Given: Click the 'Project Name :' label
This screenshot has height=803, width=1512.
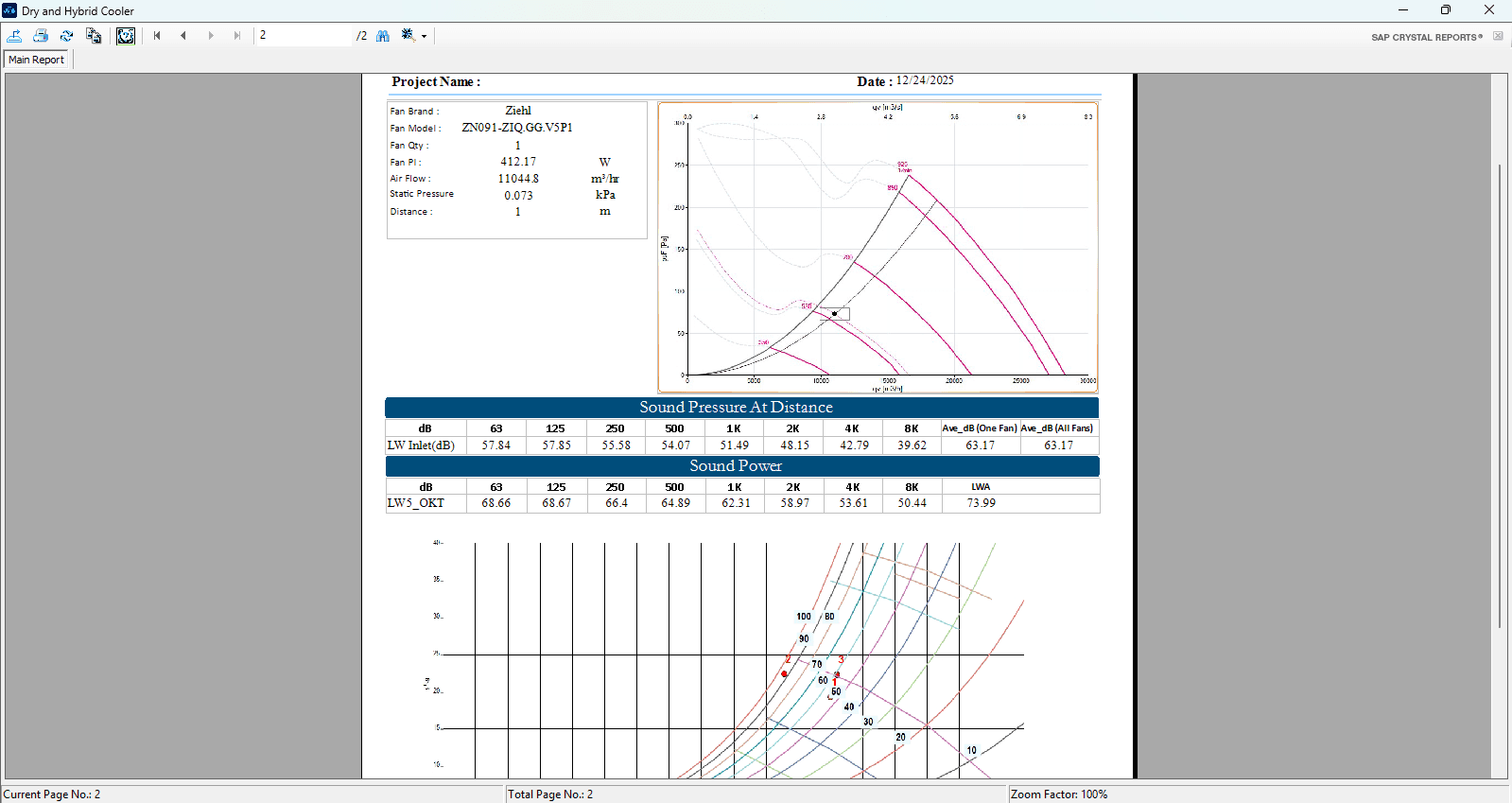Looking at the screenshot, I should click(436, 82).
